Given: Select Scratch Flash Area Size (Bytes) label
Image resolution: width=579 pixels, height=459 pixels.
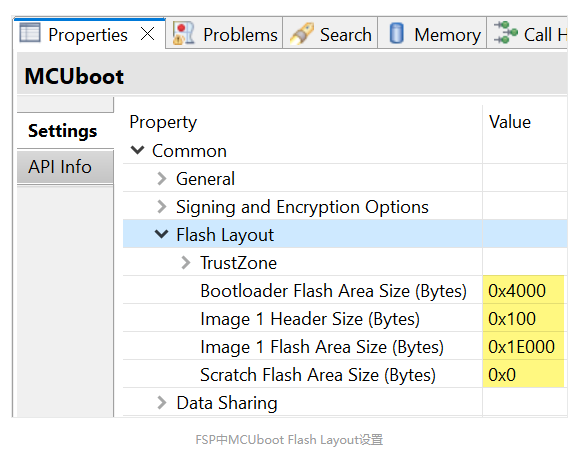Looking at the screenshot, I should click(x=318, y=375).
